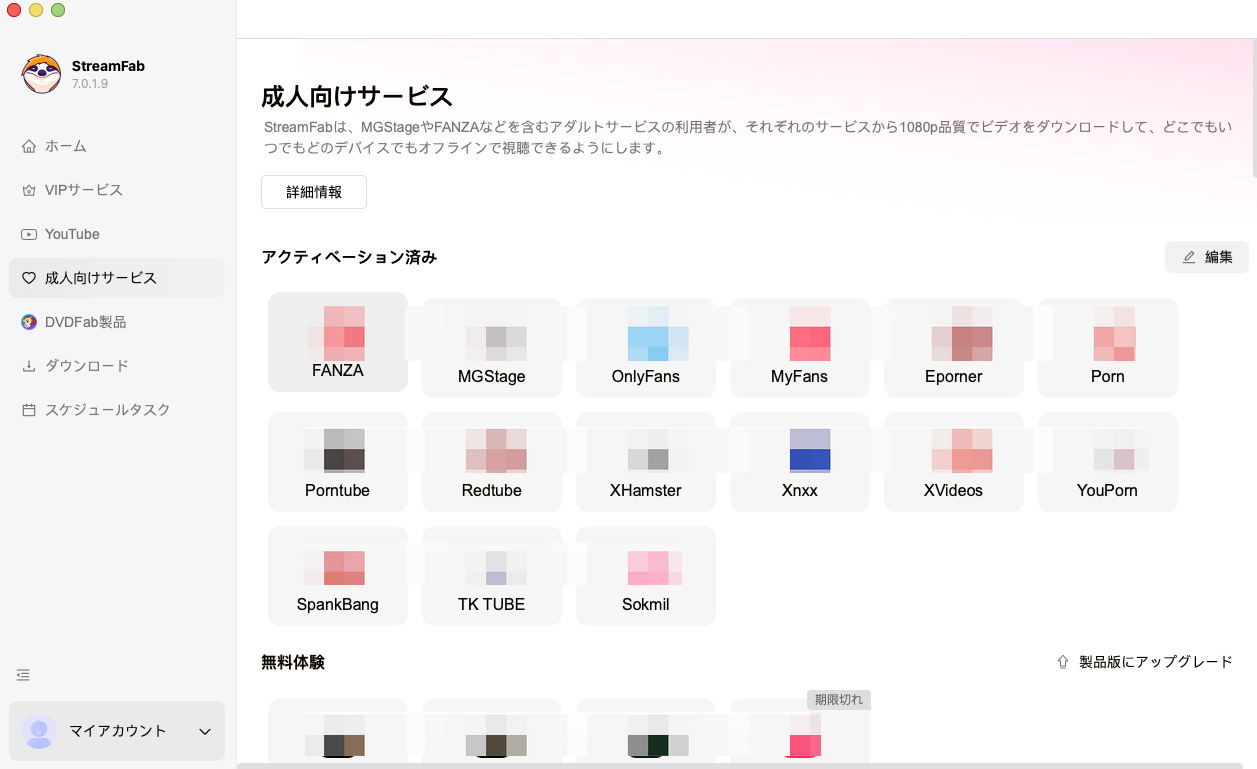The width and height of the screenshot is (1257, 769).
Task: Click the horizontal scrollbar at the bottom
Action: click(738, 765)
